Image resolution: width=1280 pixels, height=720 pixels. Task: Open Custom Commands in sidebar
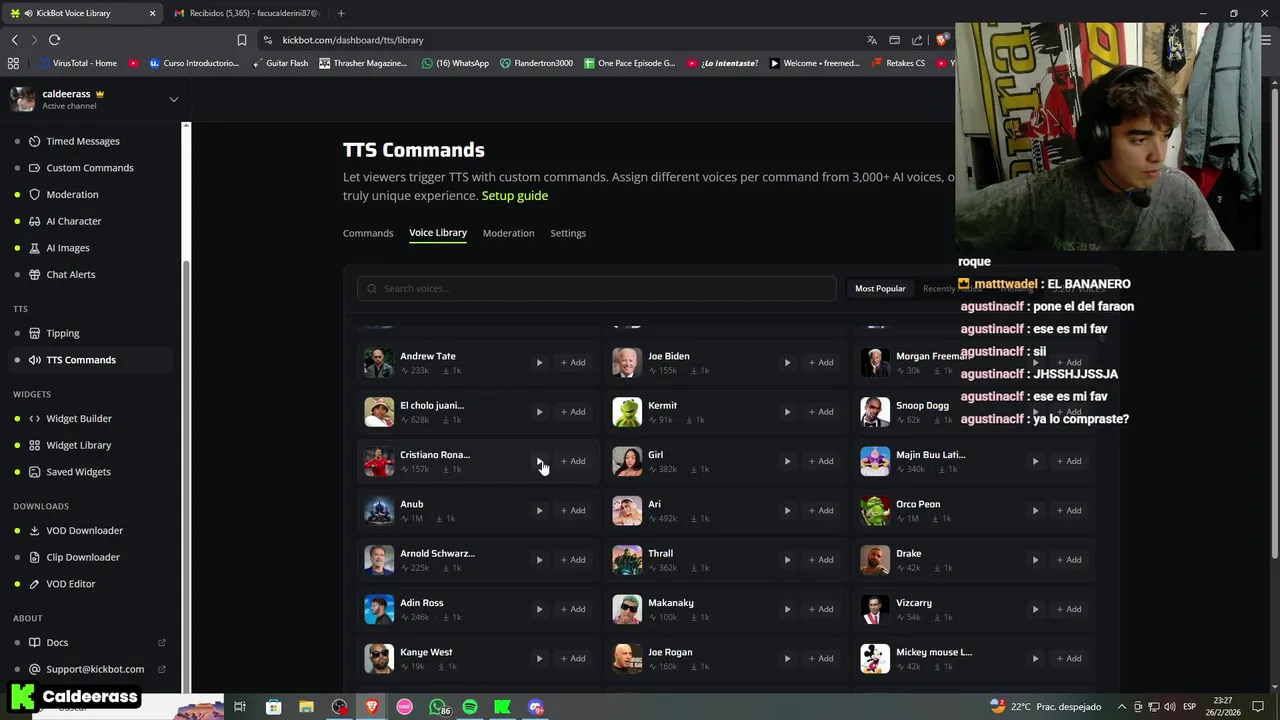tap(90, 168)
